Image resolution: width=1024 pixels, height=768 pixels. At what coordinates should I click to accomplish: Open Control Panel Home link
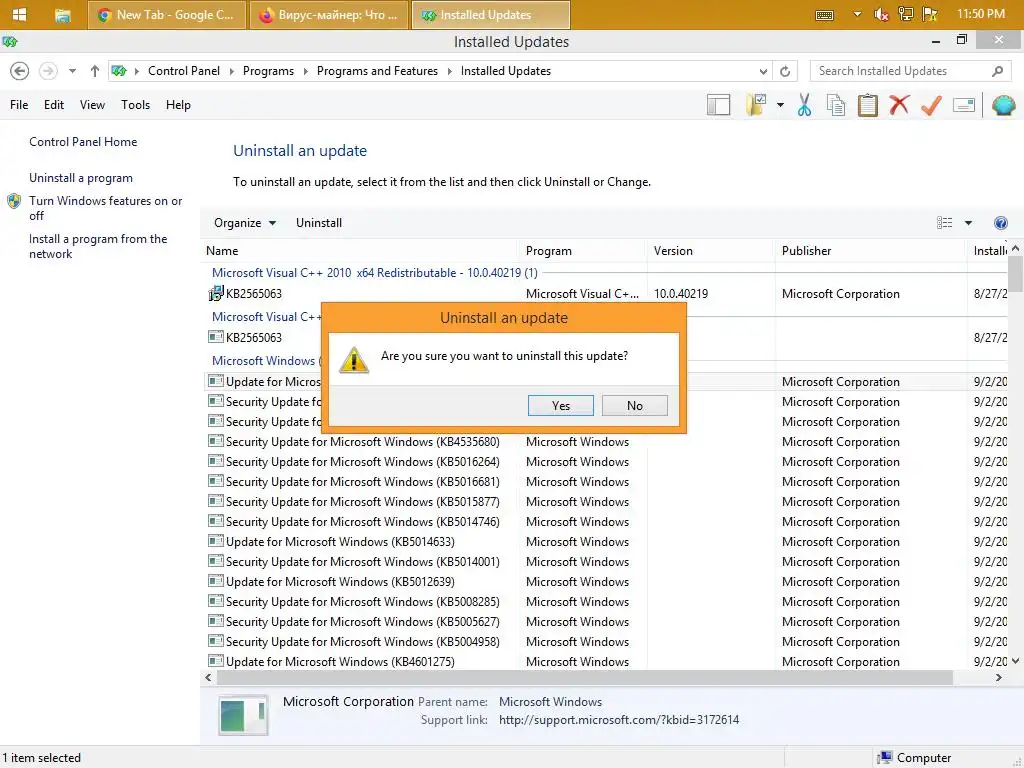83,142
